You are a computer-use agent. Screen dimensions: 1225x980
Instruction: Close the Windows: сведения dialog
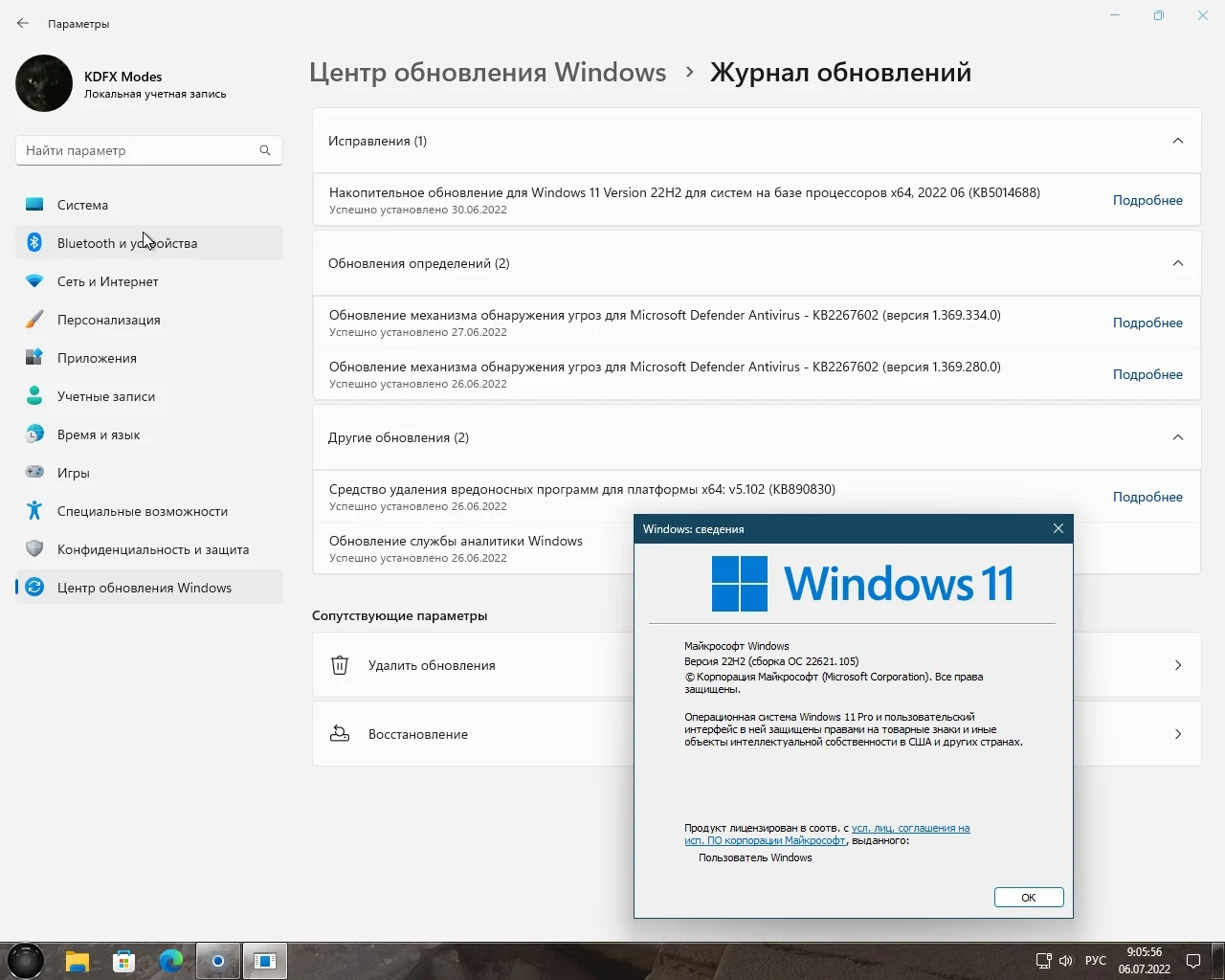pos(1058,528)
